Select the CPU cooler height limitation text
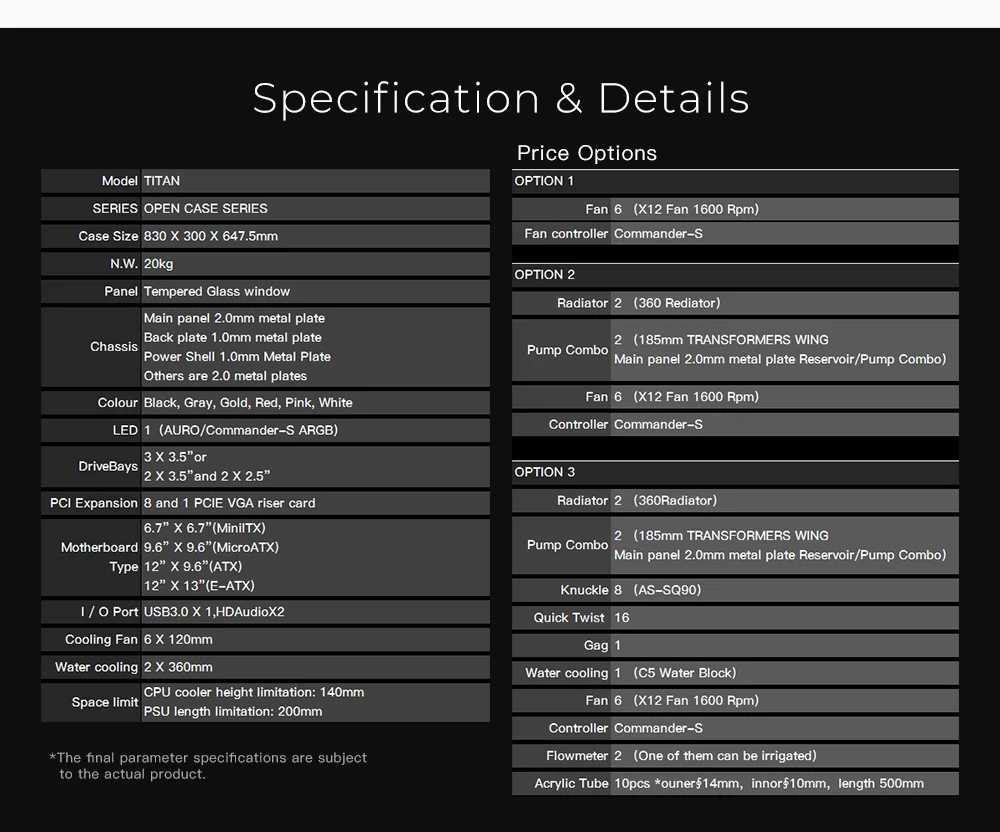This screenshot has width=1000, height=832. pos(254,692)
